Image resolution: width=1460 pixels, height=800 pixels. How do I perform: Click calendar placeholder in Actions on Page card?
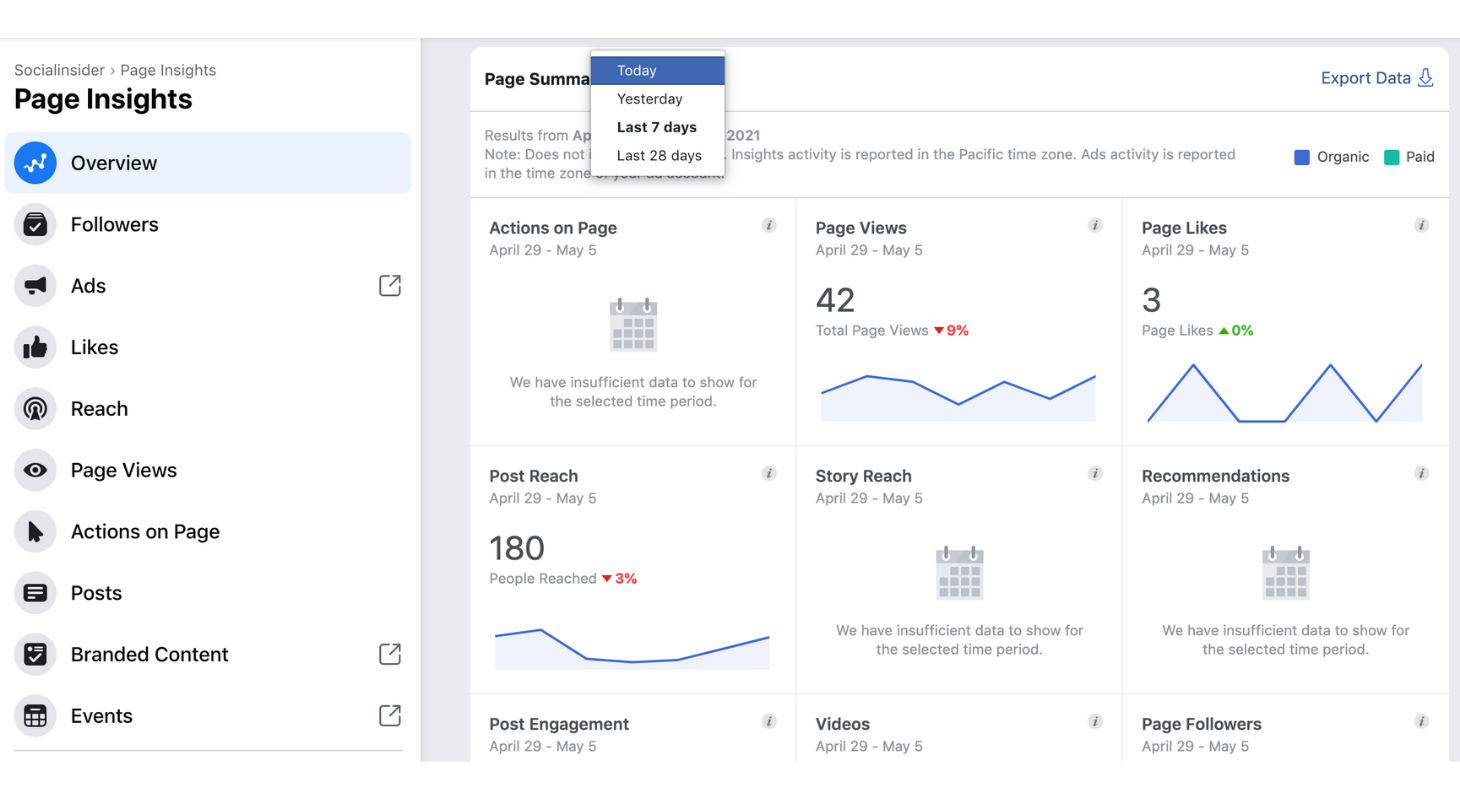point(633,324)
